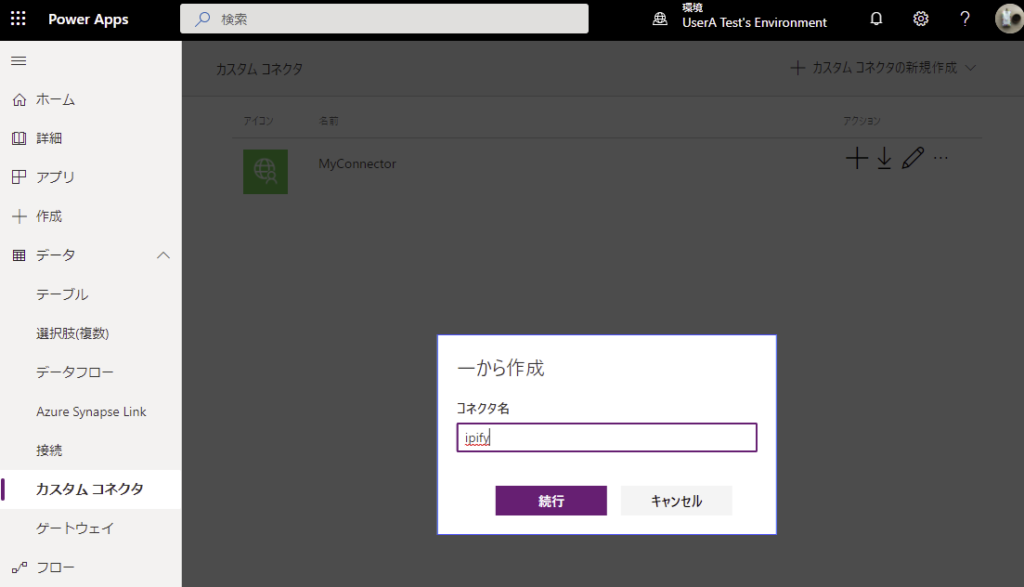Image resolution: width=1024 pixels, height=587 pixels.
Task: Open アプリ in sidebar
Action: [x=55, y=177]
